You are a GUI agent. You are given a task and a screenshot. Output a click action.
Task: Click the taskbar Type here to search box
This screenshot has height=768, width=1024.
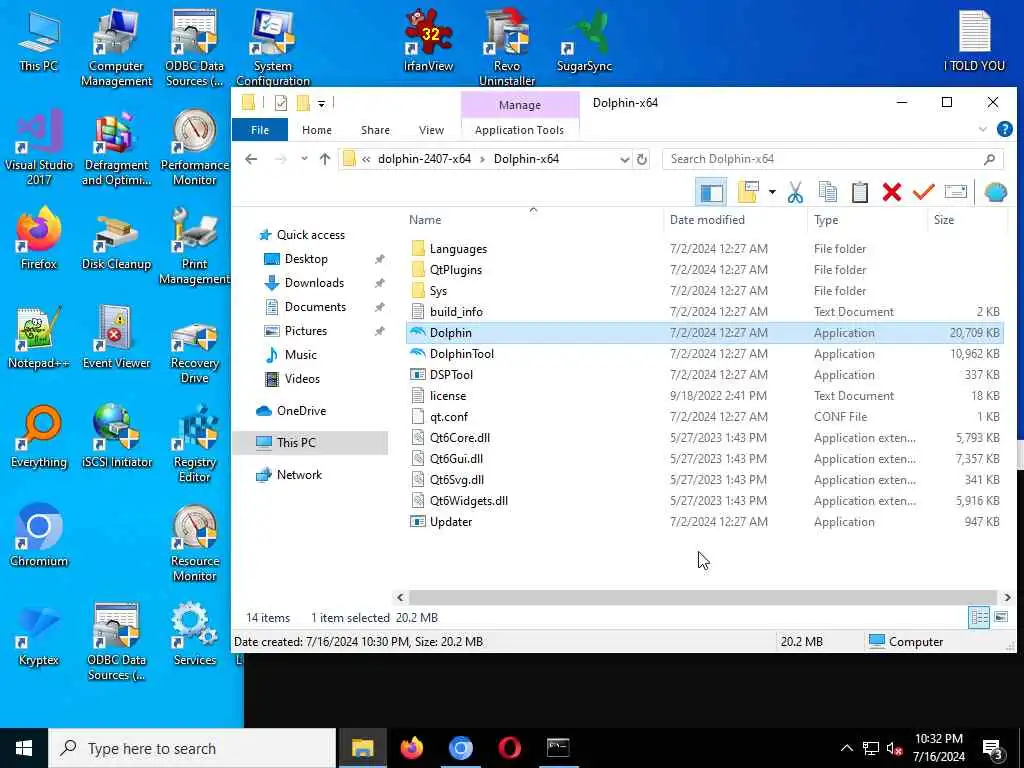[x=192, y=748]
